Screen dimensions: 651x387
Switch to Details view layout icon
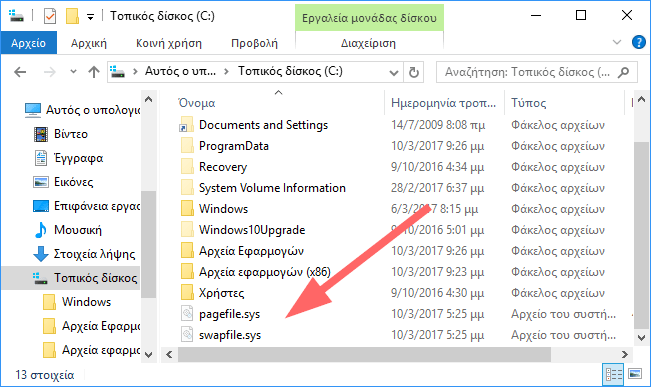(614, 375)
